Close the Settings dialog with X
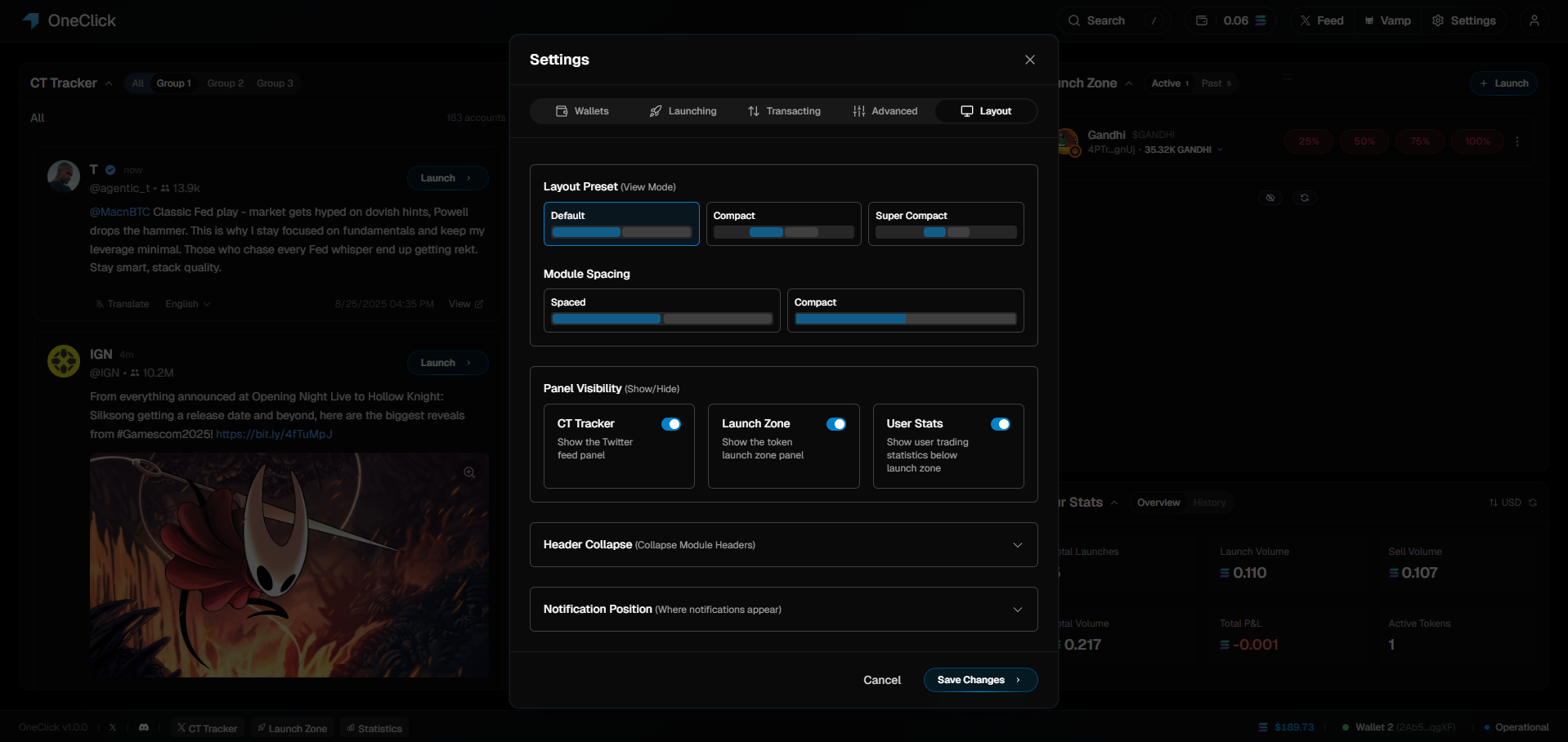Viewport: 1568px width, 742px height. click(1030, 60)
